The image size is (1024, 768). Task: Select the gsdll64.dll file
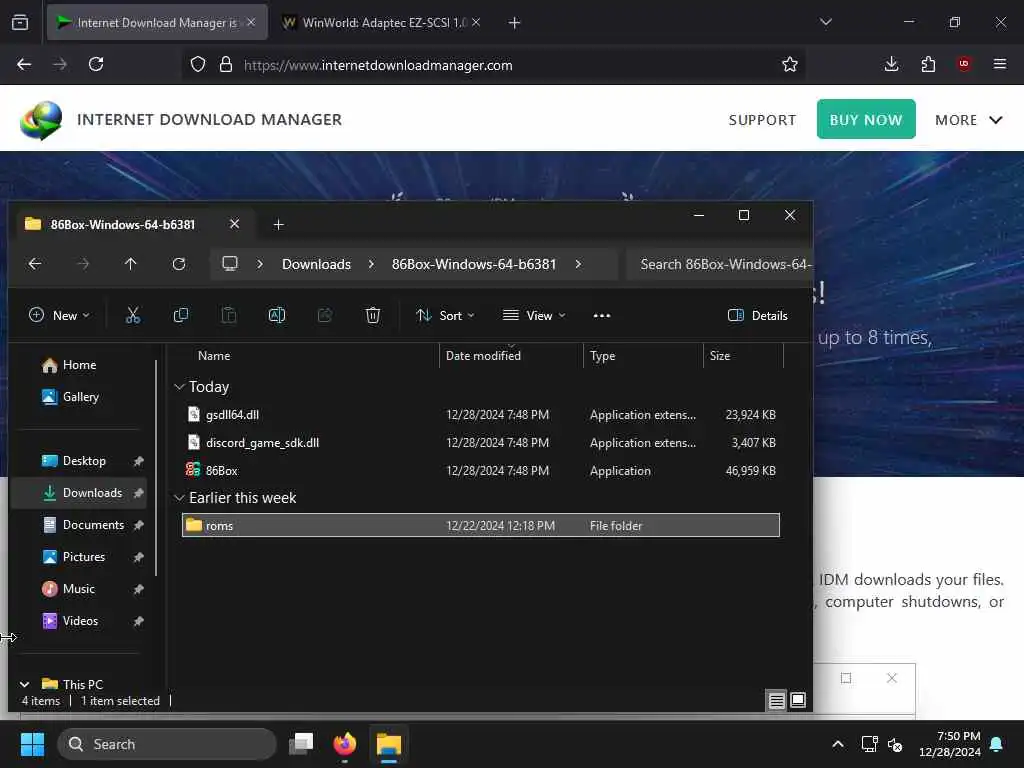[x=481, y=415]
